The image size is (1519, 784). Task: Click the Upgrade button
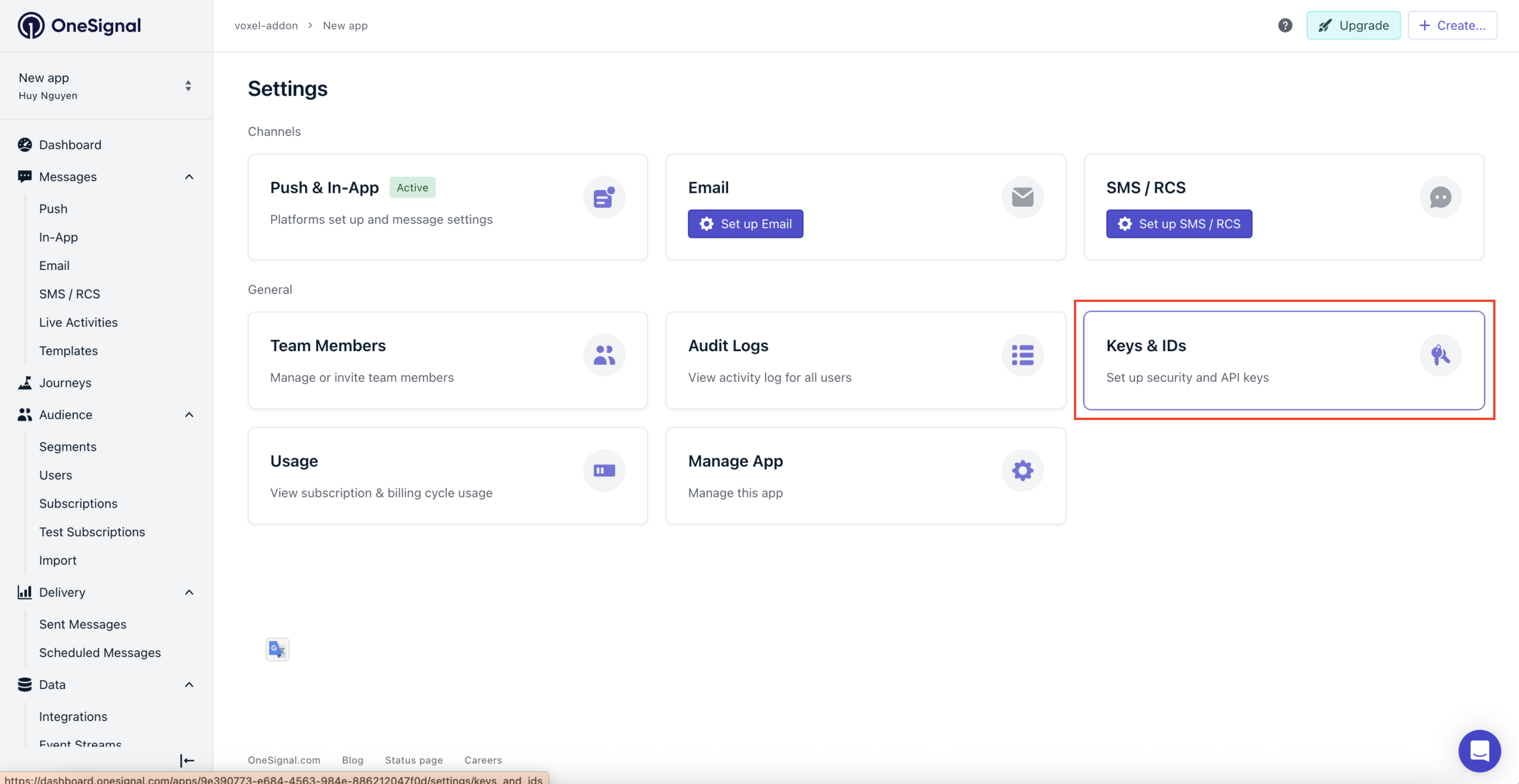click(1353, 26)
